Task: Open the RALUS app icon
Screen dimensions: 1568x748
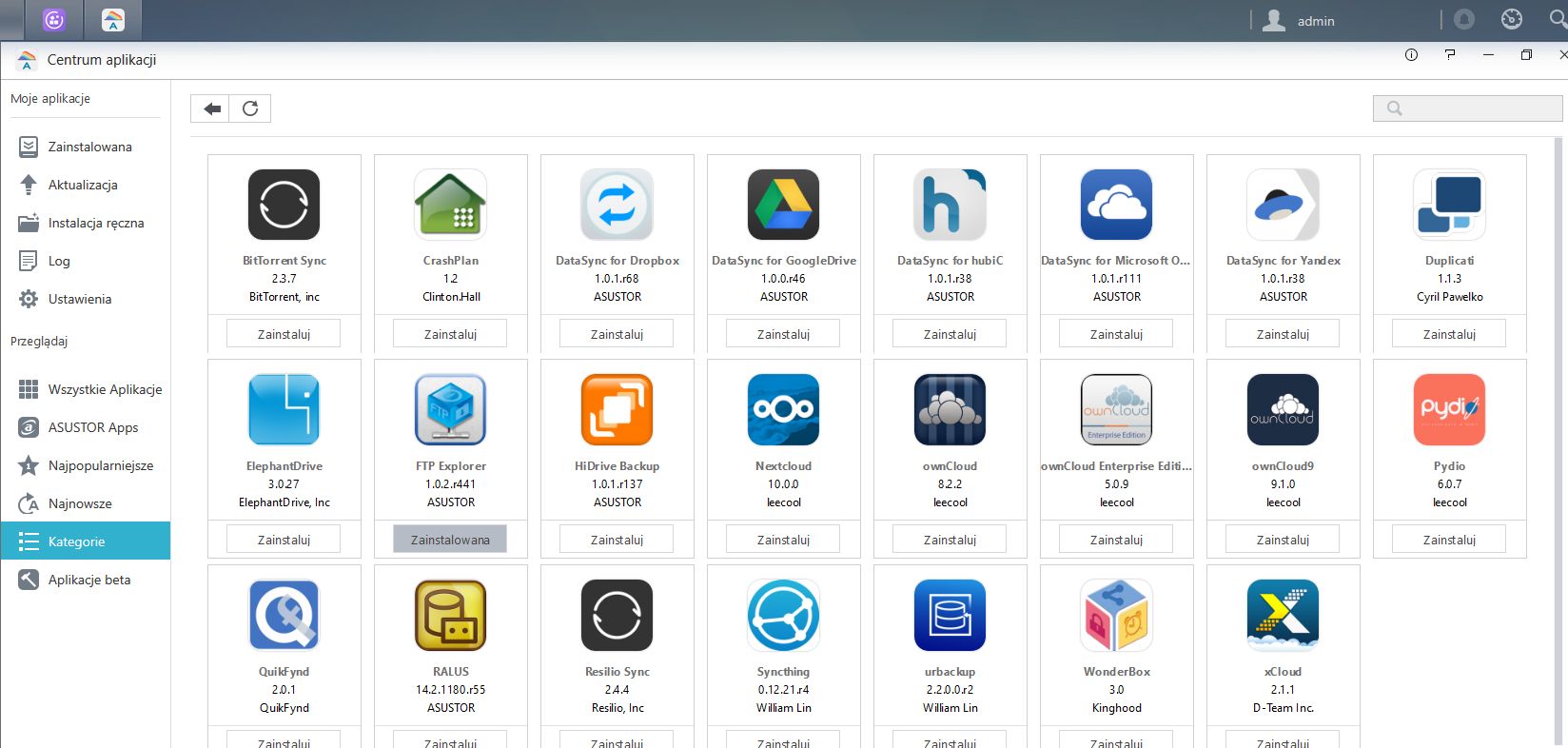Action: click(450, 616)
